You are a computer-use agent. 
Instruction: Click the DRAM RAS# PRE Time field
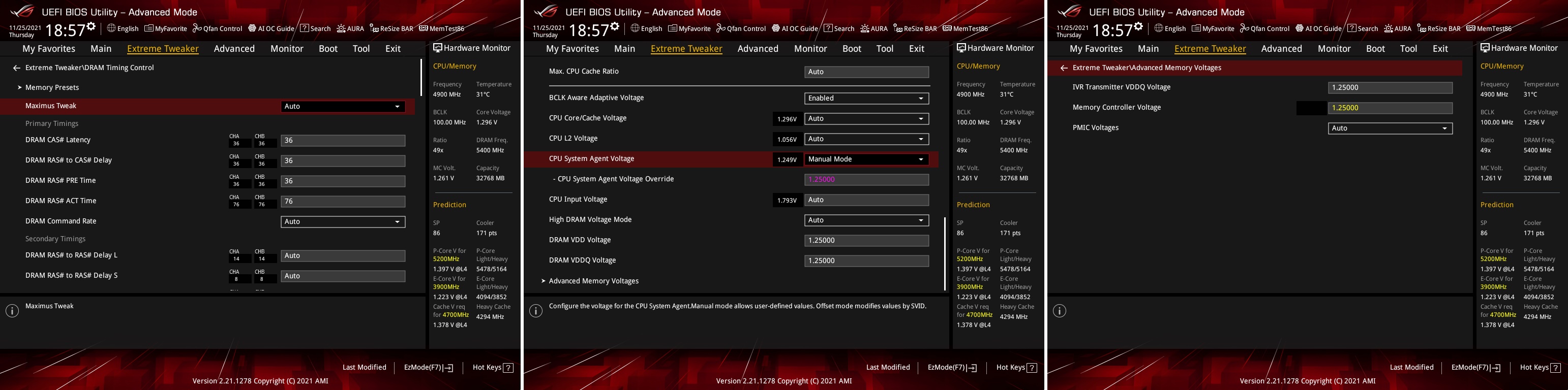point(343,181)
